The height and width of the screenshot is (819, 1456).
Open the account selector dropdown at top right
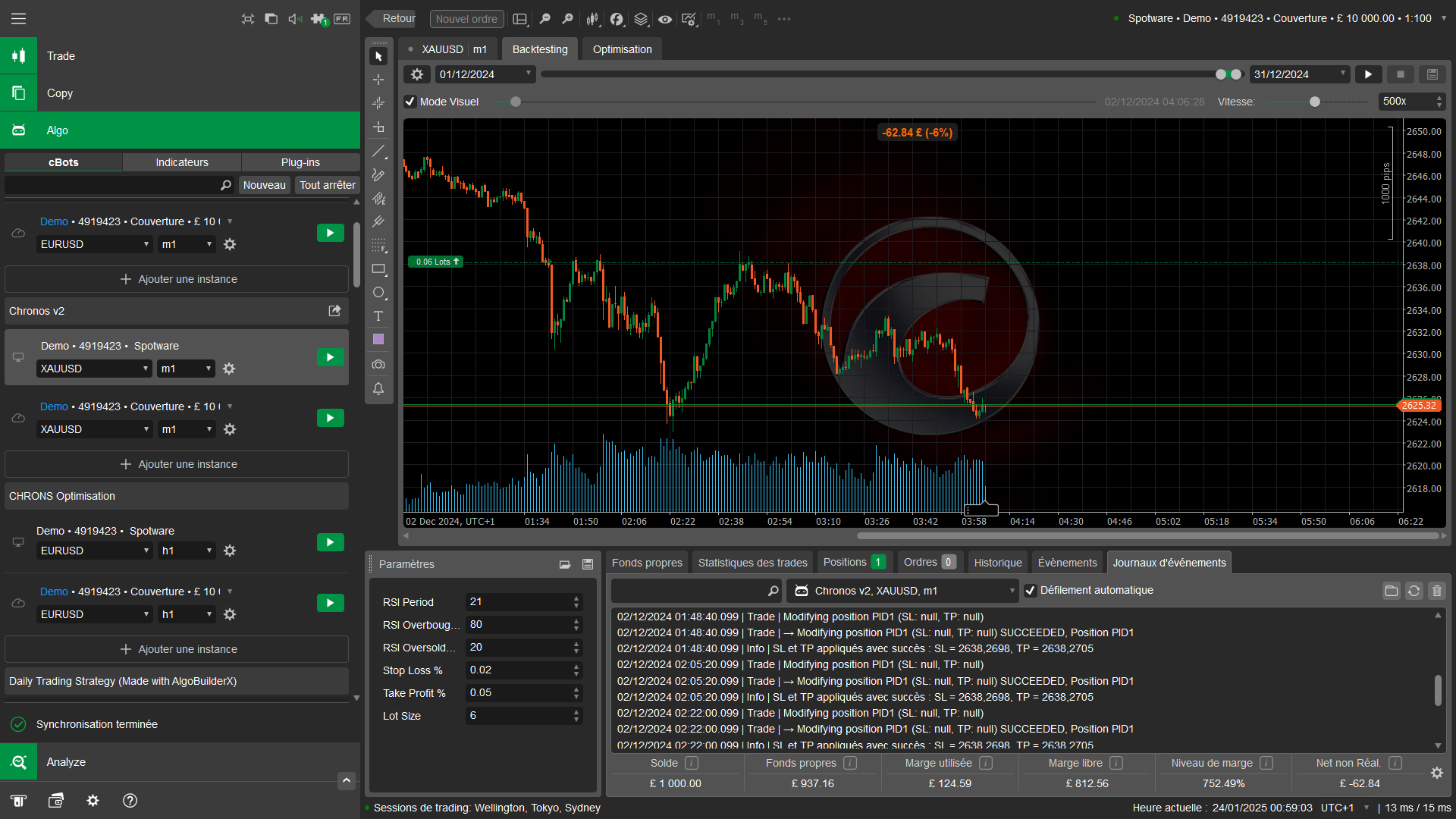coord(1444,18)
